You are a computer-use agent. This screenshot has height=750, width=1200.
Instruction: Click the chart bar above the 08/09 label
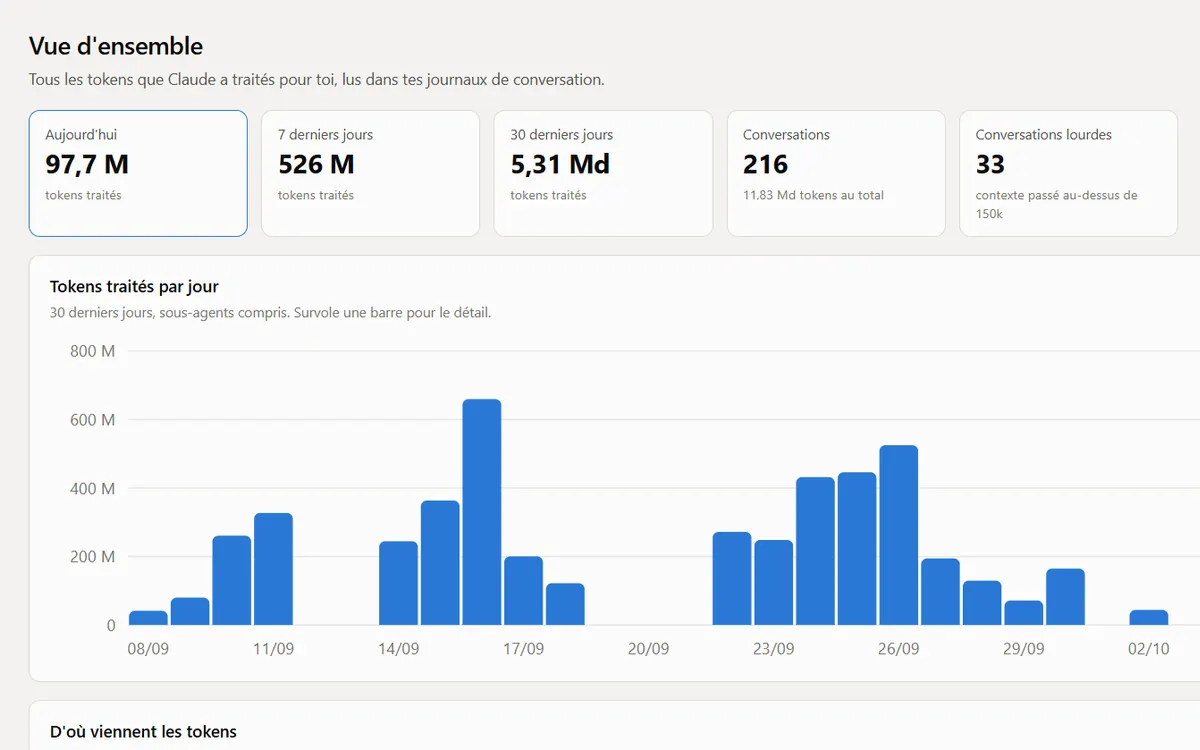[x=148, y=618]
